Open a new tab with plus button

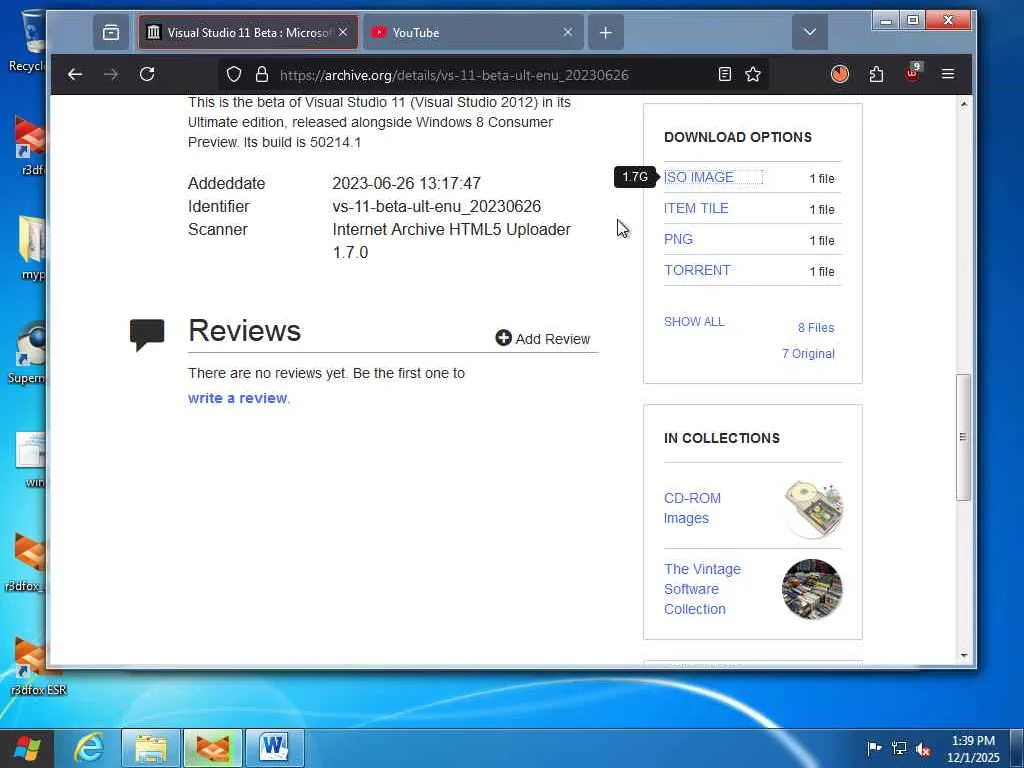606,32
